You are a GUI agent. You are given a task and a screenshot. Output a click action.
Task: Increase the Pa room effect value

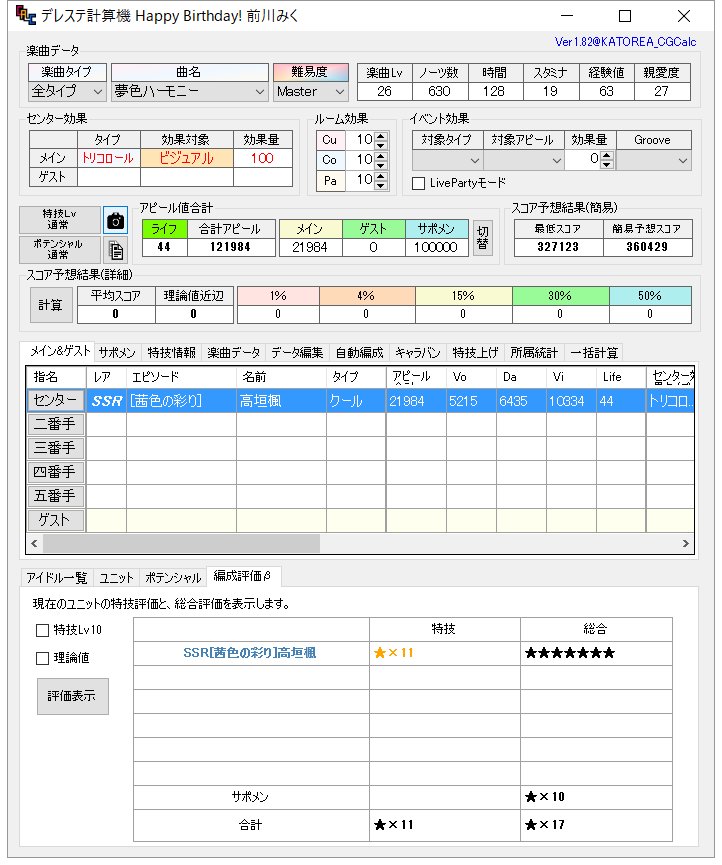click(x=381, y=176)
